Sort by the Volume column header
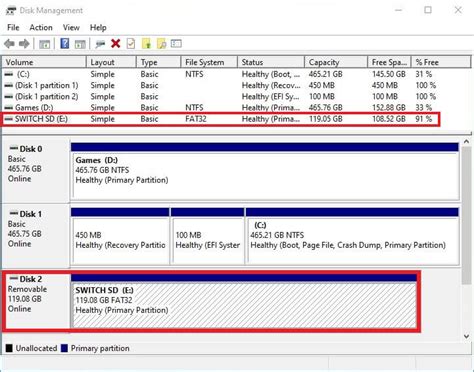The image size is (474, 372). [44, 62]
